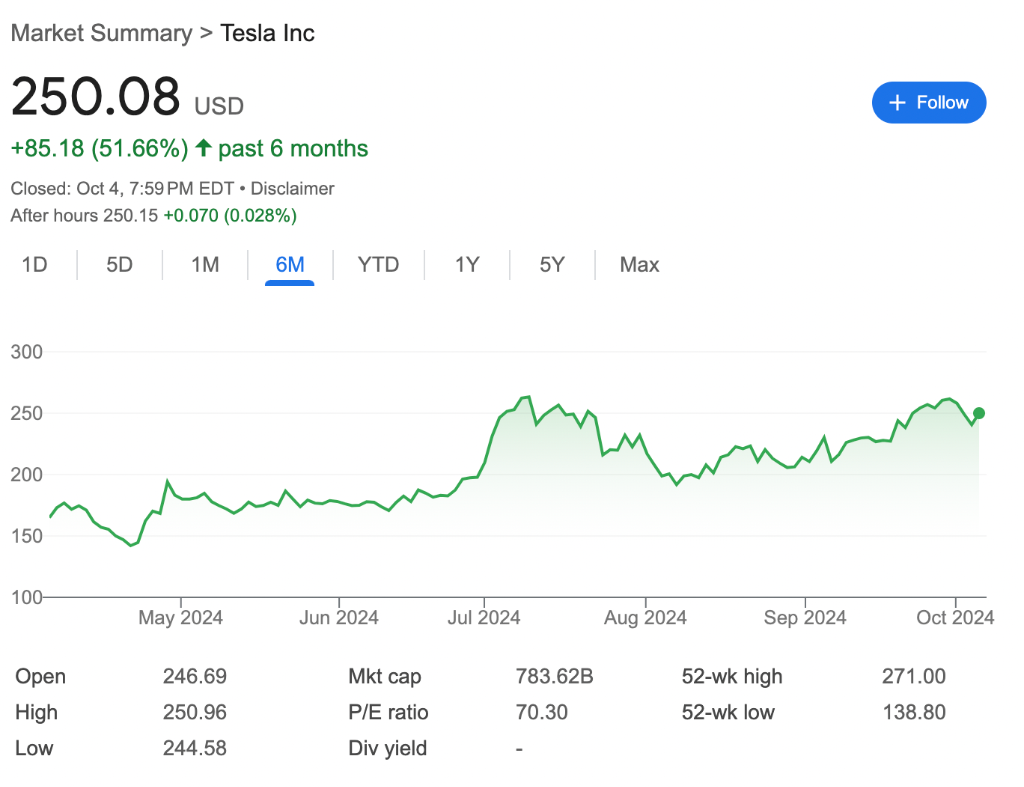Switch the chart to YTD
Viewport: 1024px width, 787px height.
tap(378, 265)
